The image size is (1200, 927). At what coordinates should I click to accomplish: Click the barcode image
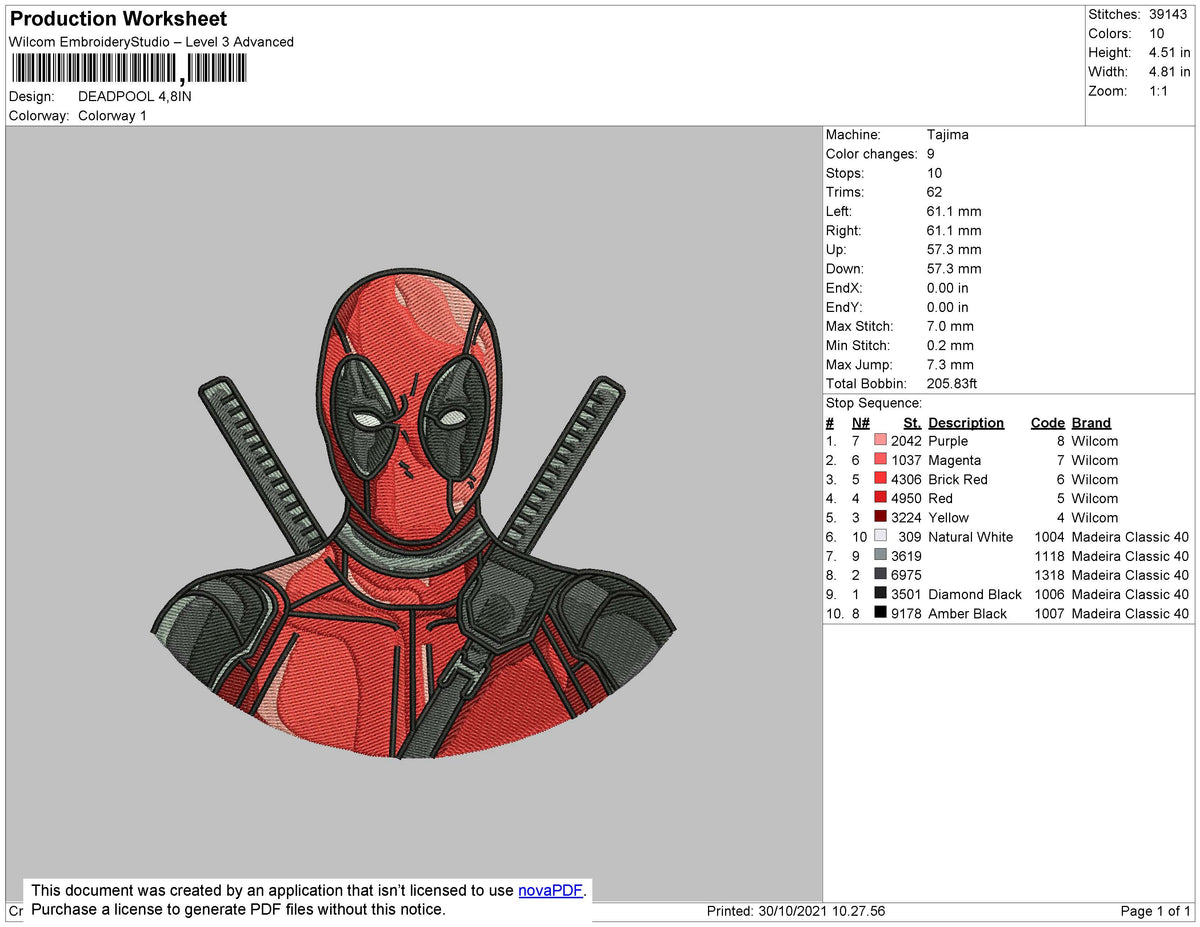tap(130, 68)
